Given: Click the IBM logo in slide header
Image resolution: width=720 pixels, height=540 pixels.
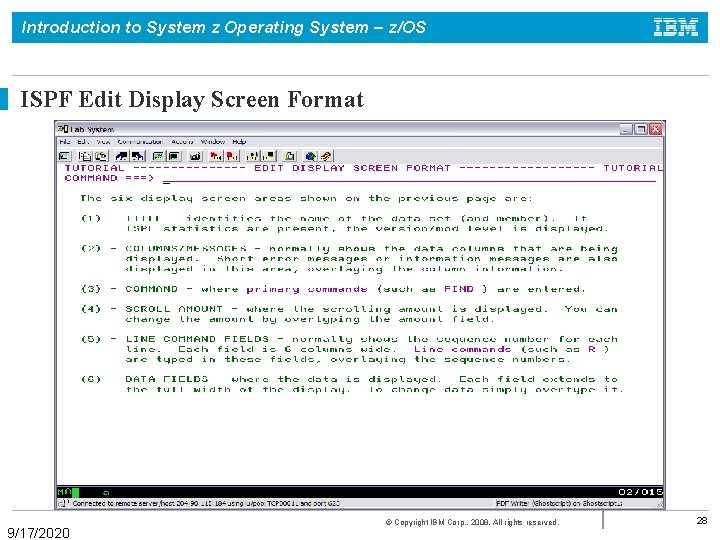Looking at the screenshot, I should (x=676, y=27).
